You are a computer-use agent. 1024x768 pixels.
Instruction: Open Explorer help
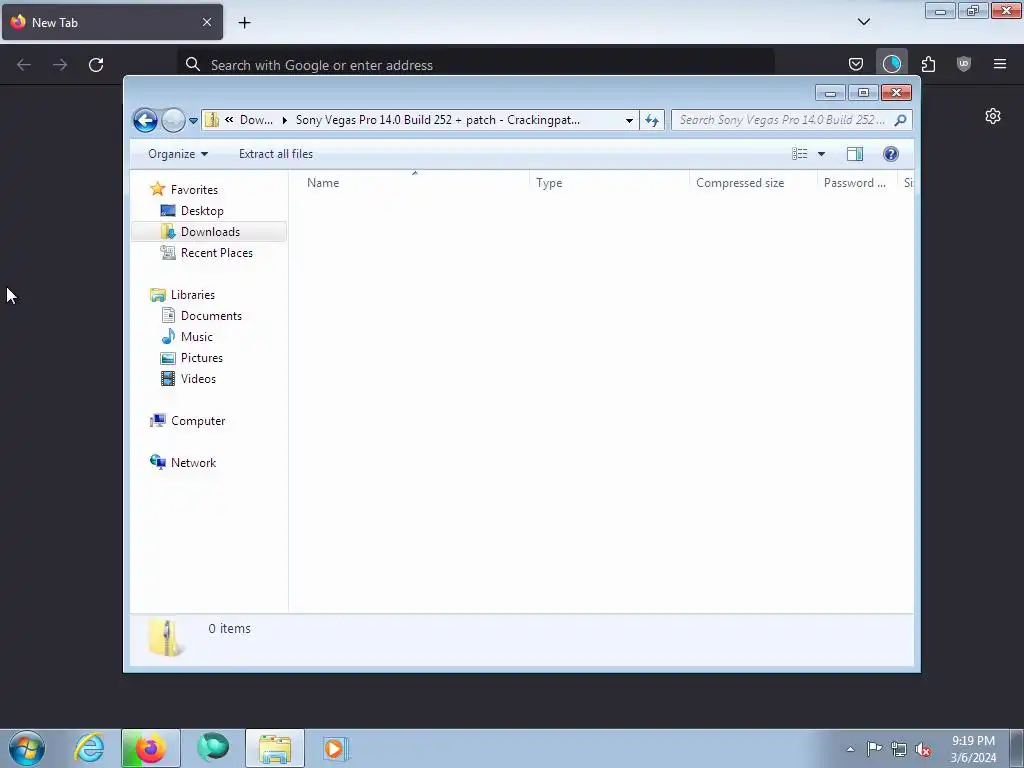click(x=891, y=154)
